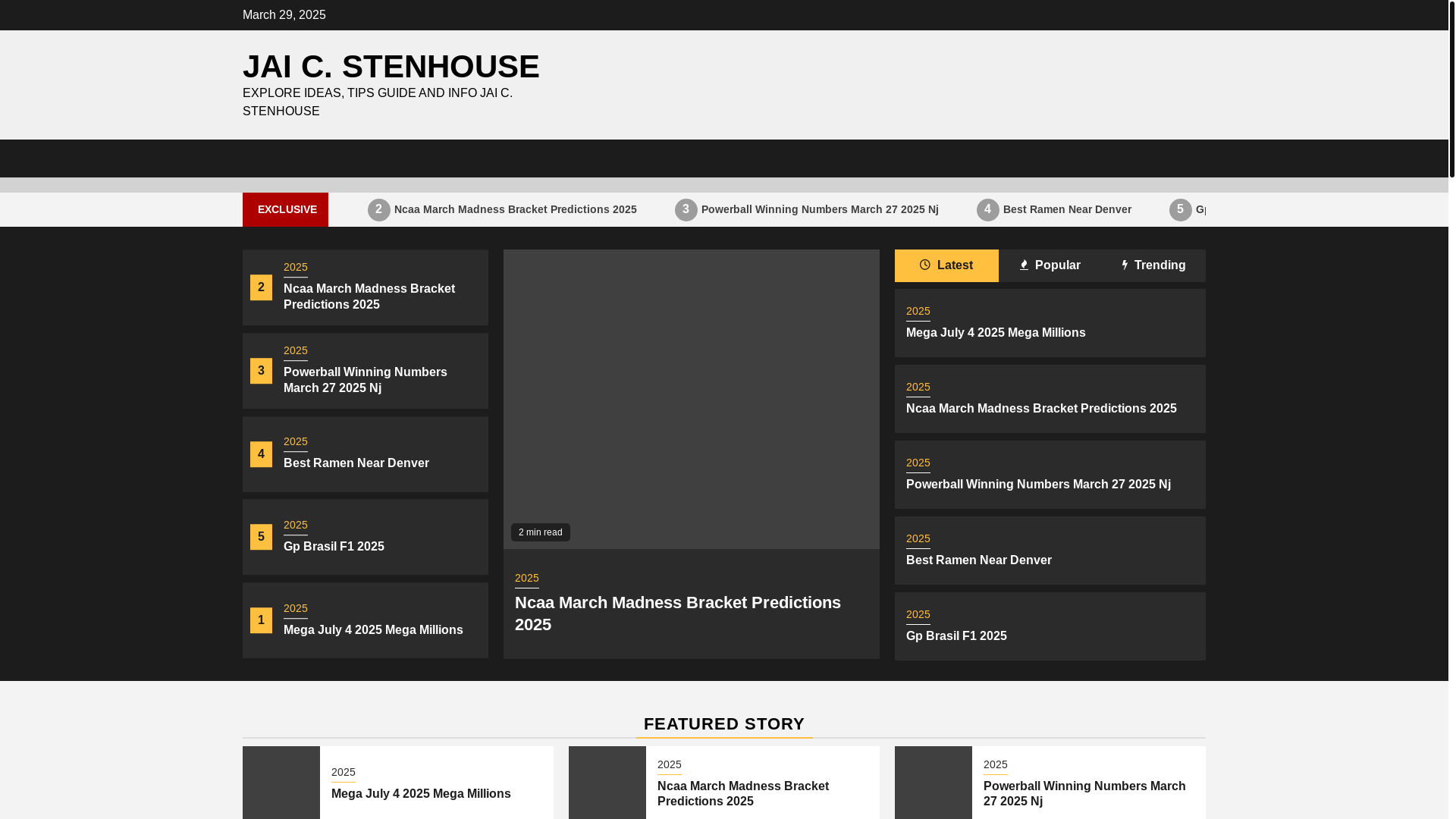Click the ticker number 5 badge

[x=1181, y=210]
